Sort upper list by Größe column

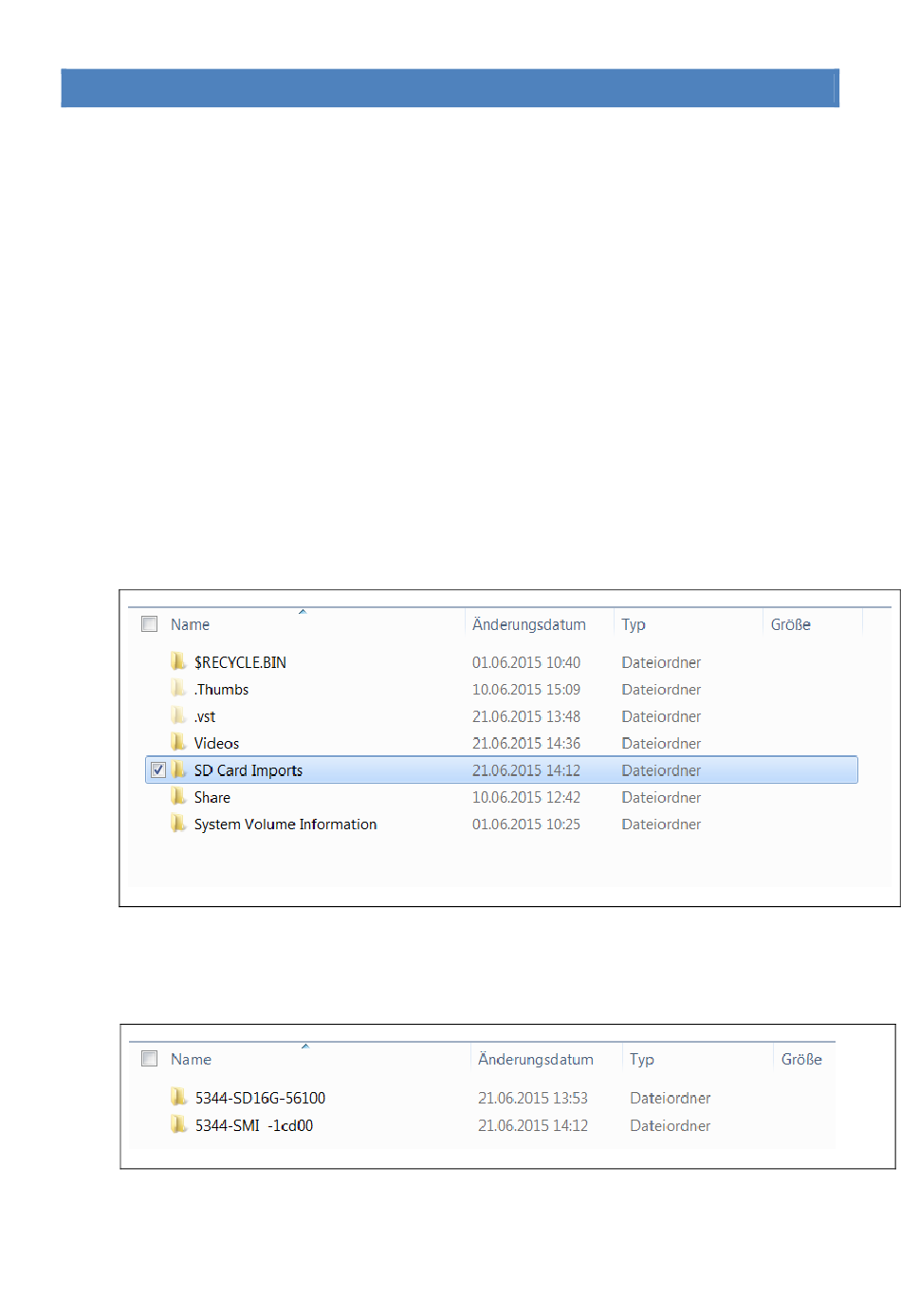791,624
